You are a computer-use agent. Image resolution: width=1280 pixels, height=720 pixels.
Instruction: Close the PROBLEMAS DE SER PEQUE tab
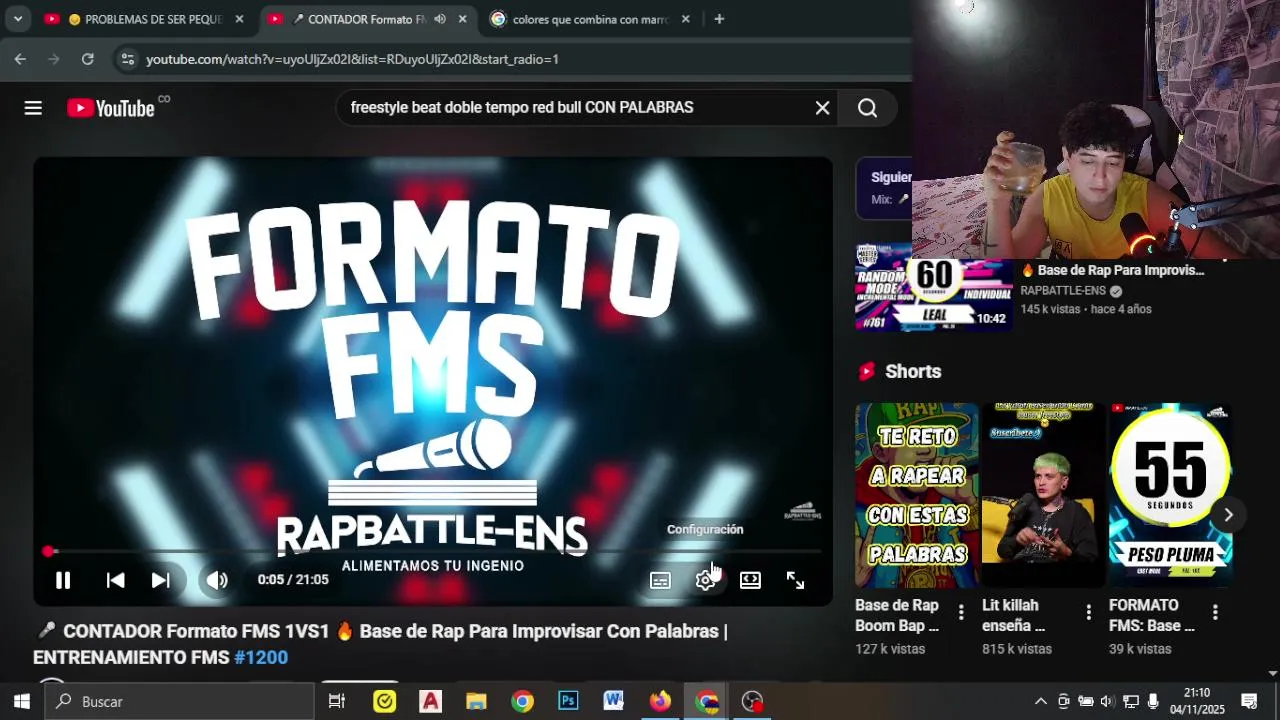[x=239, y=19]
